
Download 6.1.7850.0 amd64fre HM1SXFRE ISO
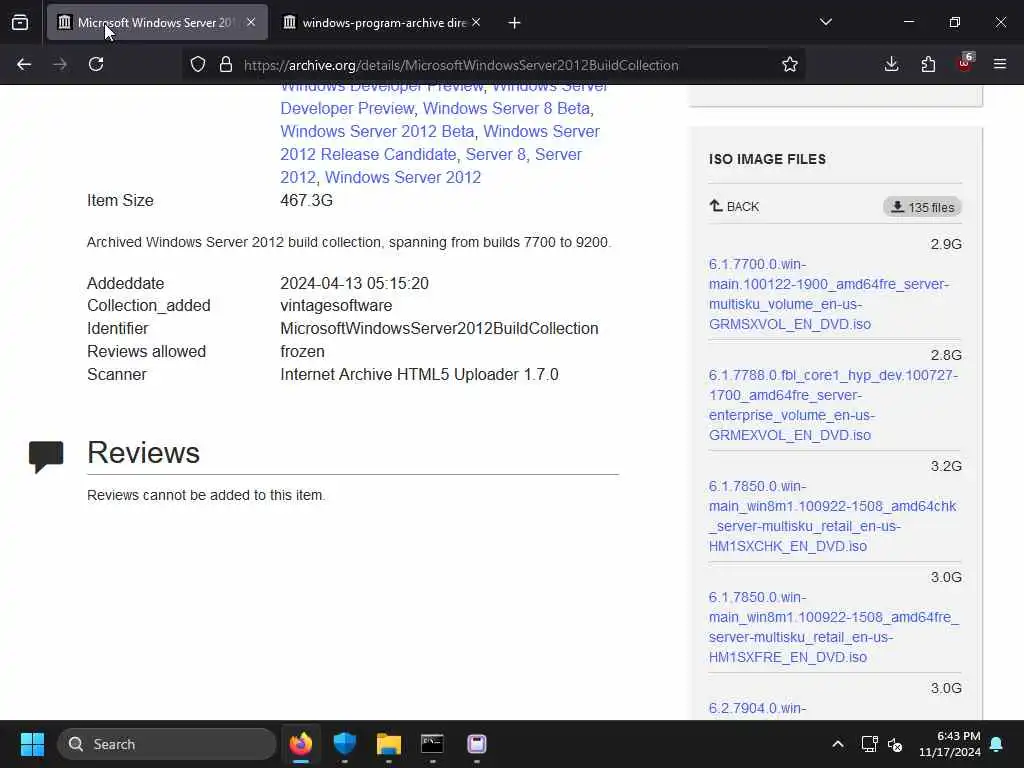pyautogui.click(x=834, y=627)
